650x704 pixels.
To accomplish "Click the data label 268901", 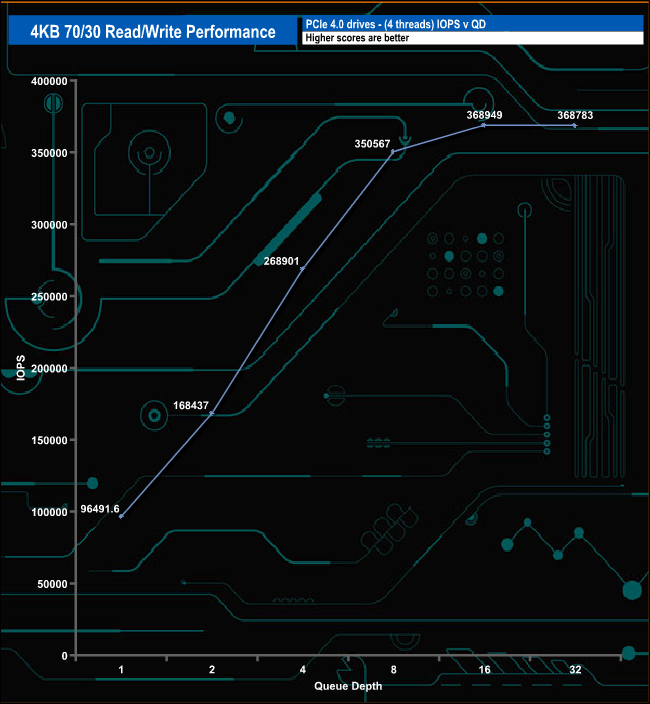I will pos(281,261).
